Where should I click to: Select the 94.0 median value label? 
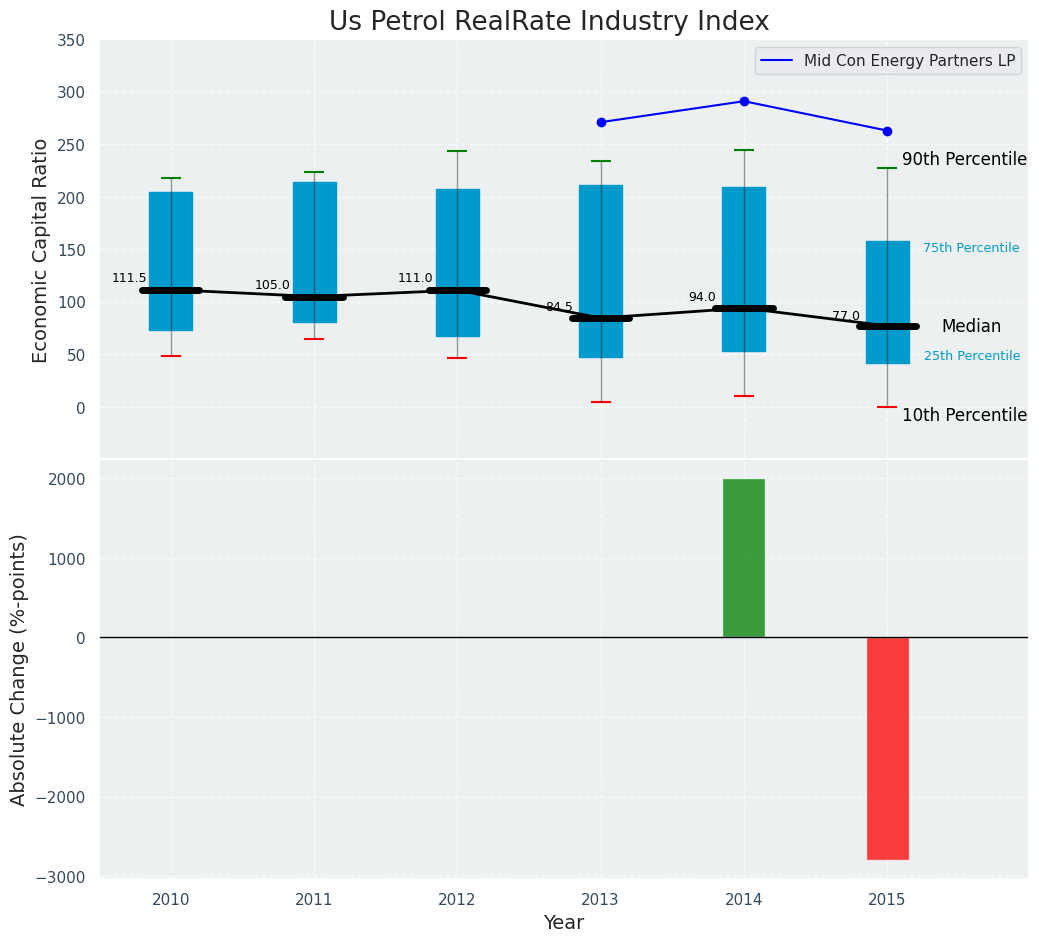702,297
